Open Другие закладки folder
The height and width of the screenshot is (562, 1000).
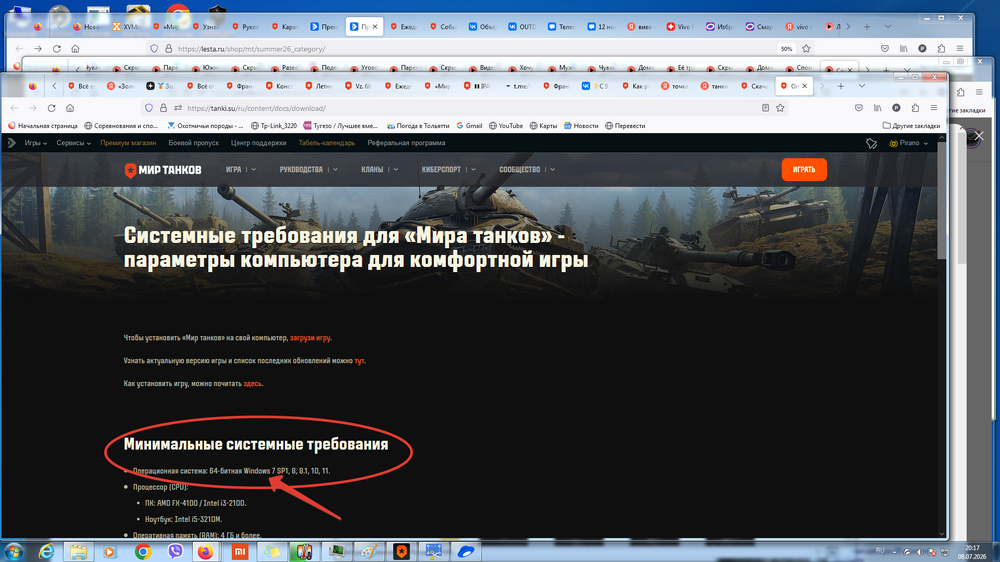911,126
